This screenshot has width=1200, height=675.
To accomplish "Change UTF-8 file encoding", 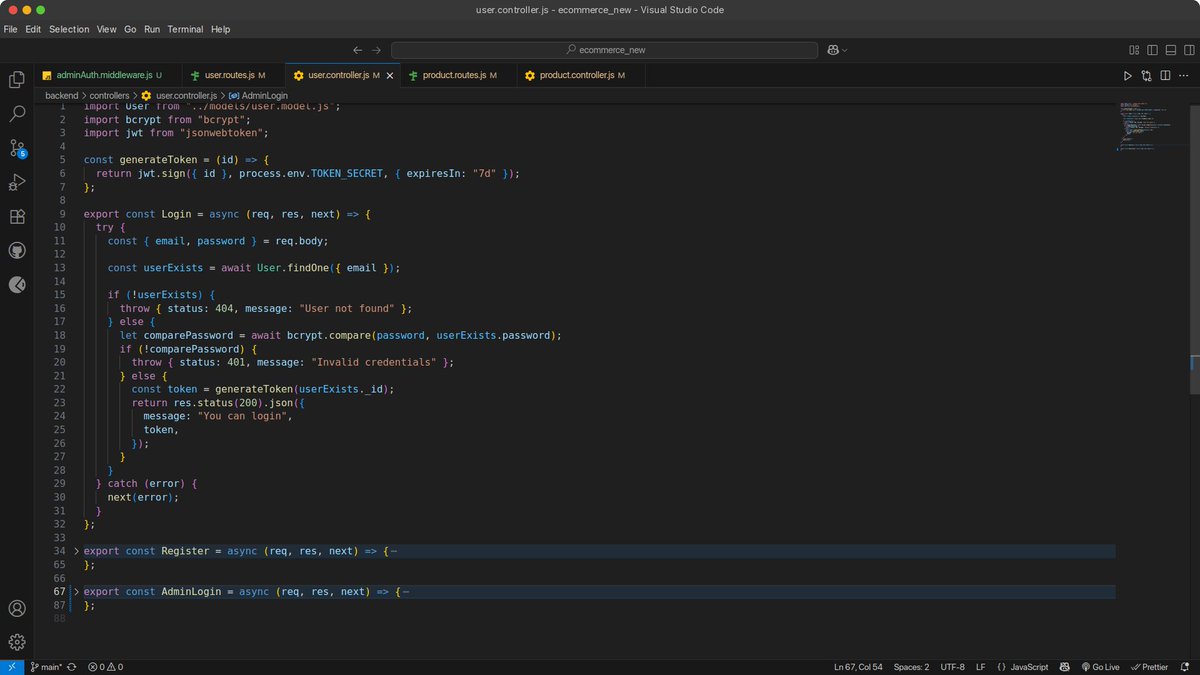I will [953, 667].
